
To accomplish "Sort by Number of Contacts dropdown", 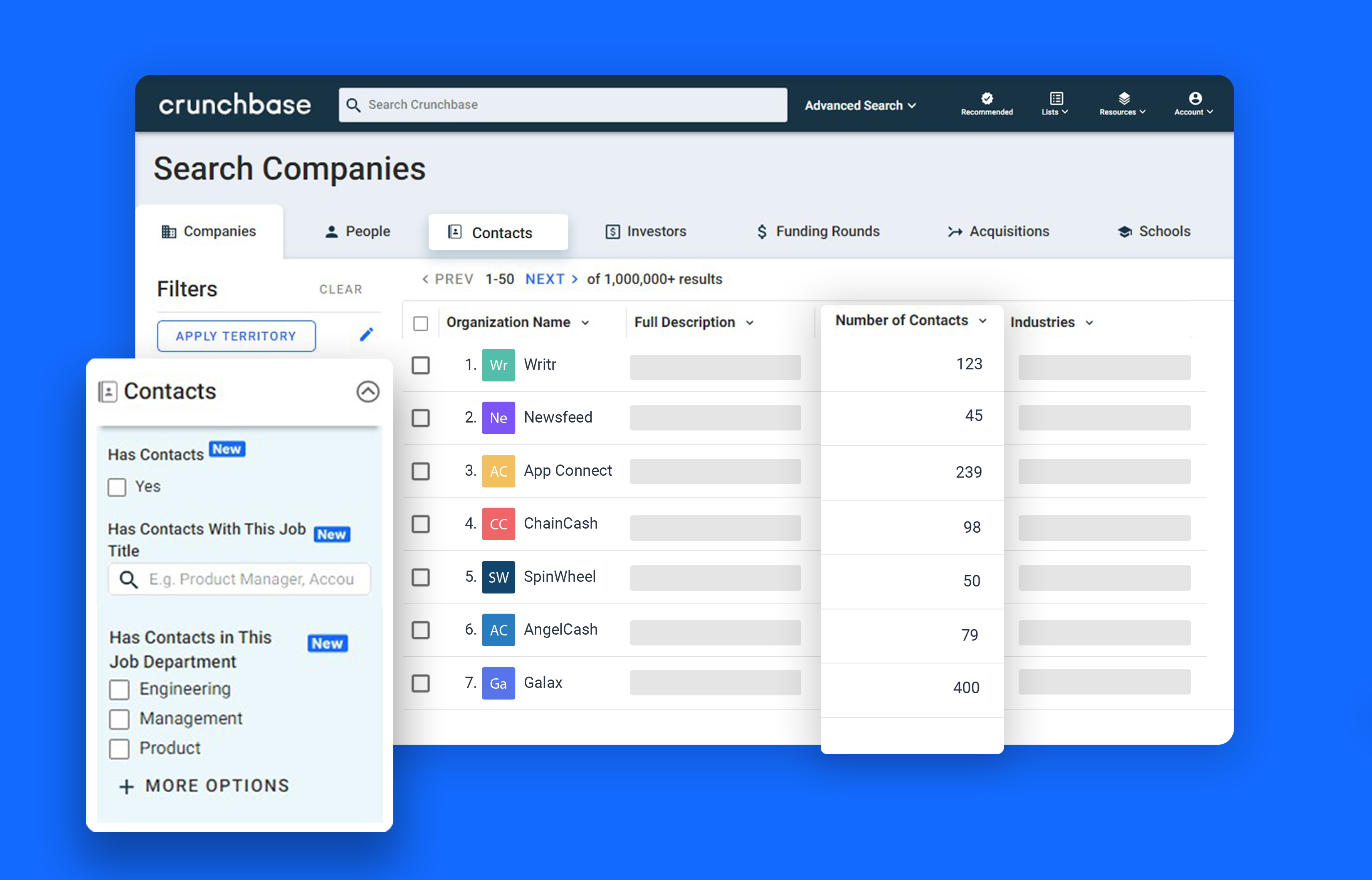I will [x=983, y=321].
